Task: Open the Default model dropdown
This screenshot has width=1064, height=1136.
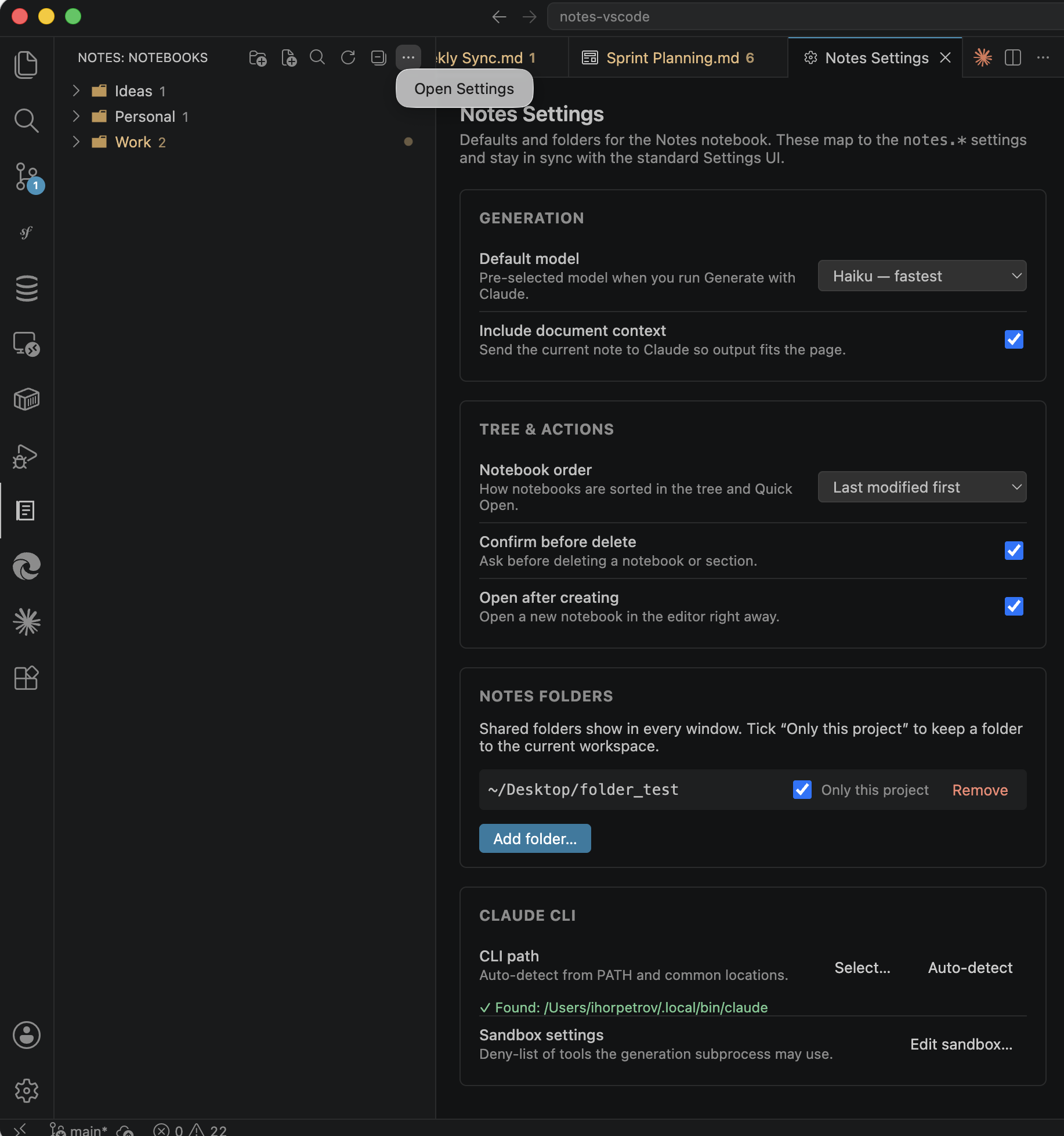Action: 922,276
